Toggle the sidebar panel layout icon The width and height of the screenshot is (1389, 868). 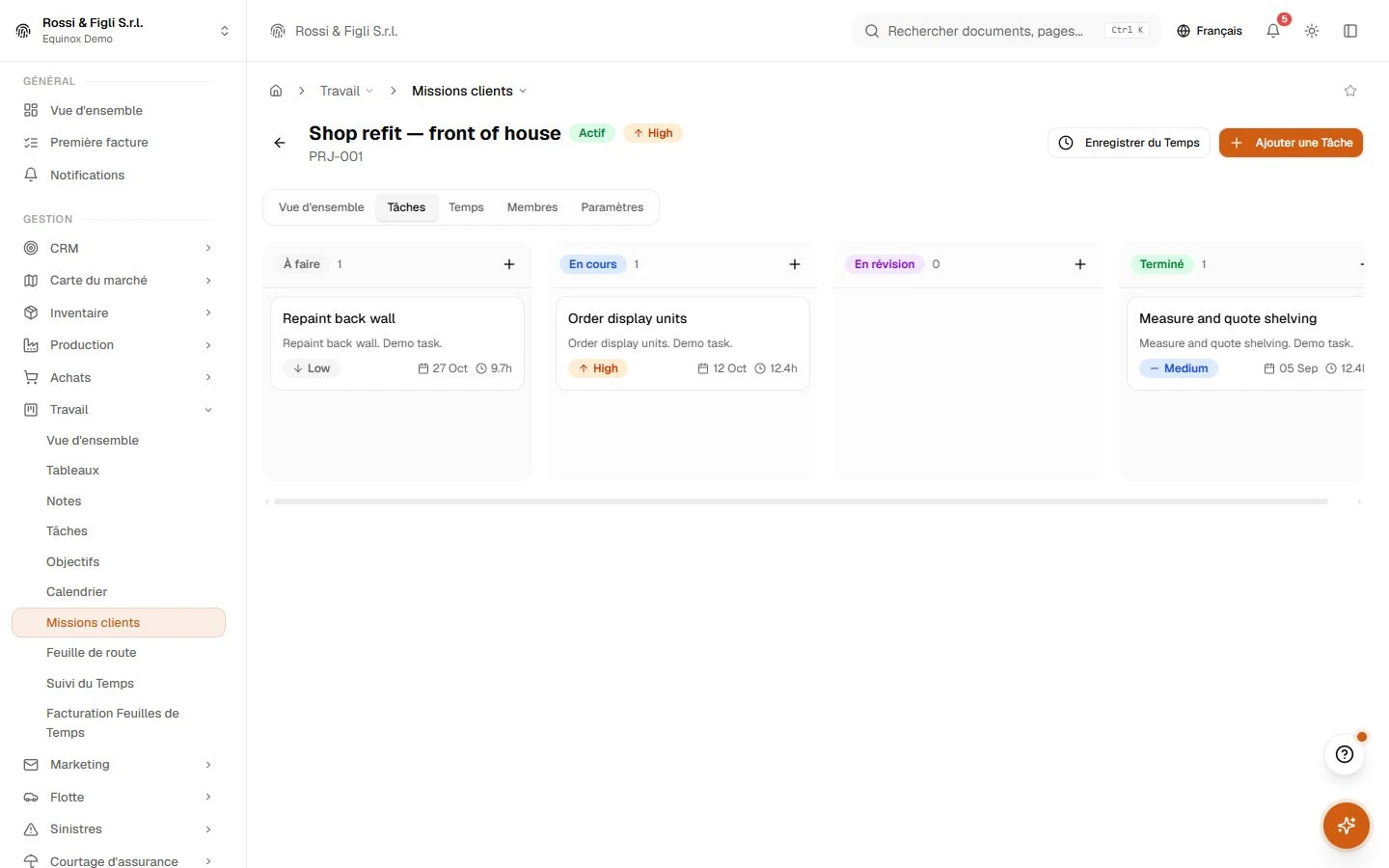[1350, 31]
